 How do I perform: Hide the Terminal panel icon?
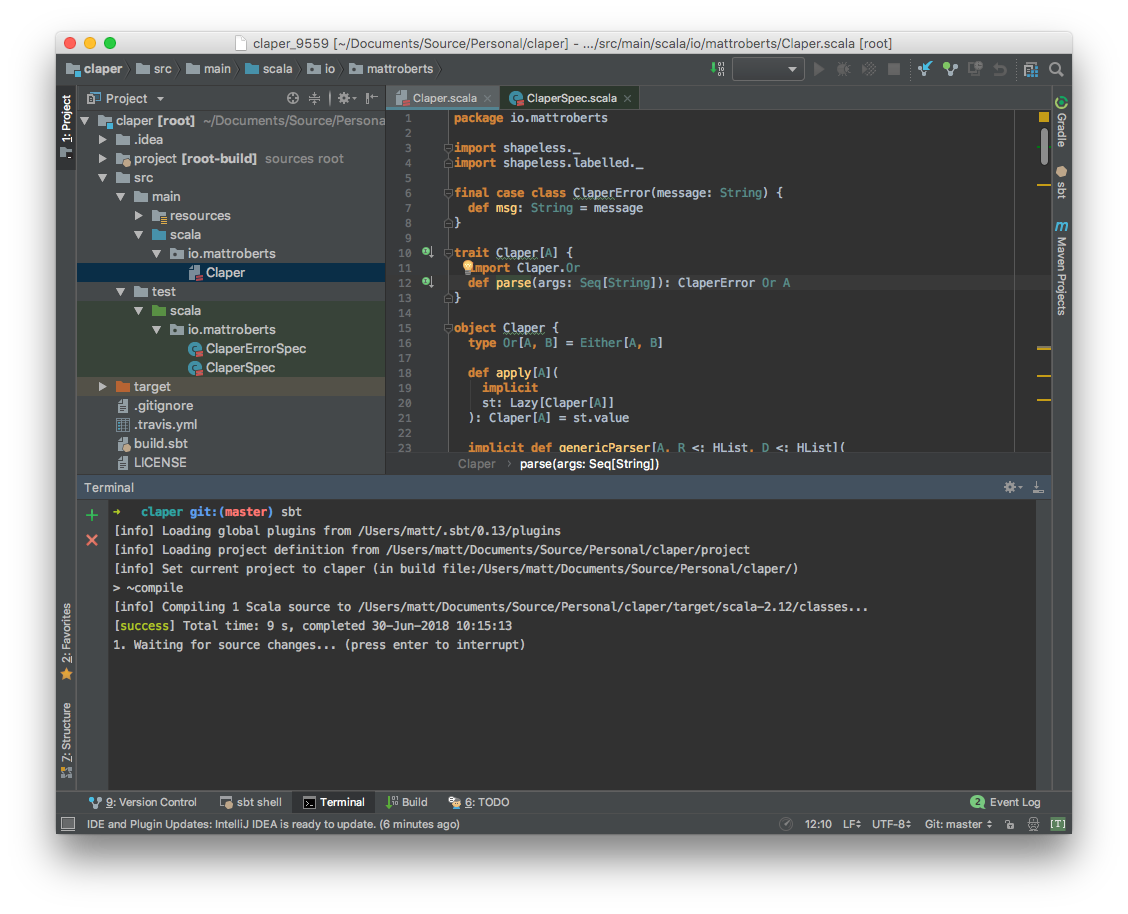point(1038,488)
